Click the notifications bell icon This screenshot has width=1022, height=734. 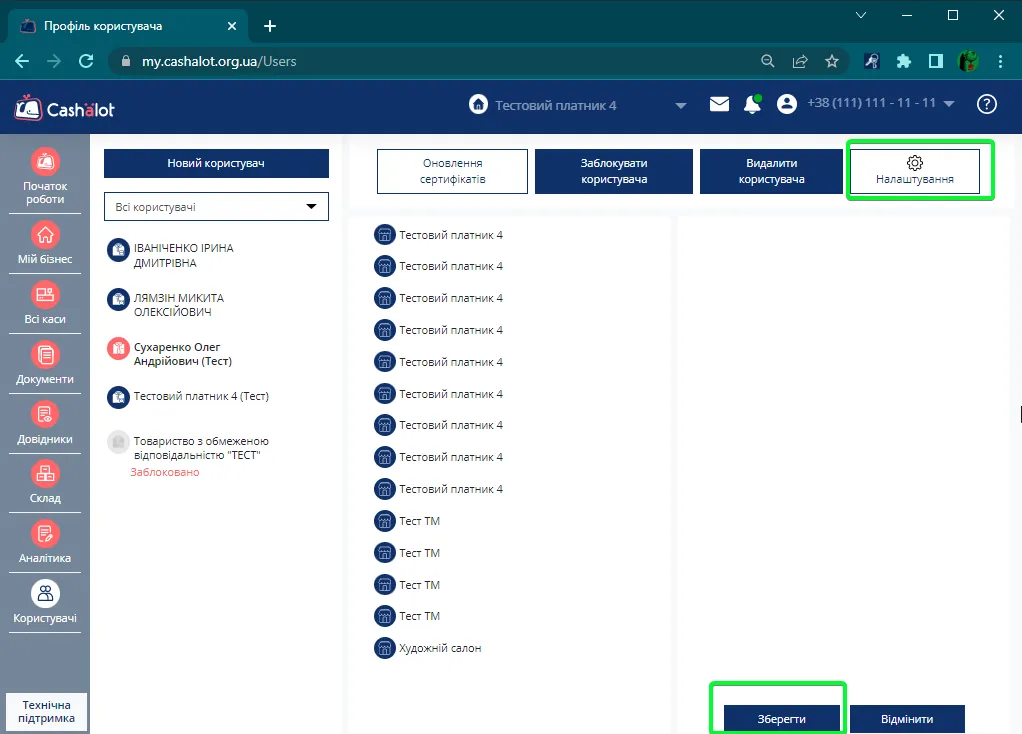click(x=752, y=104)
